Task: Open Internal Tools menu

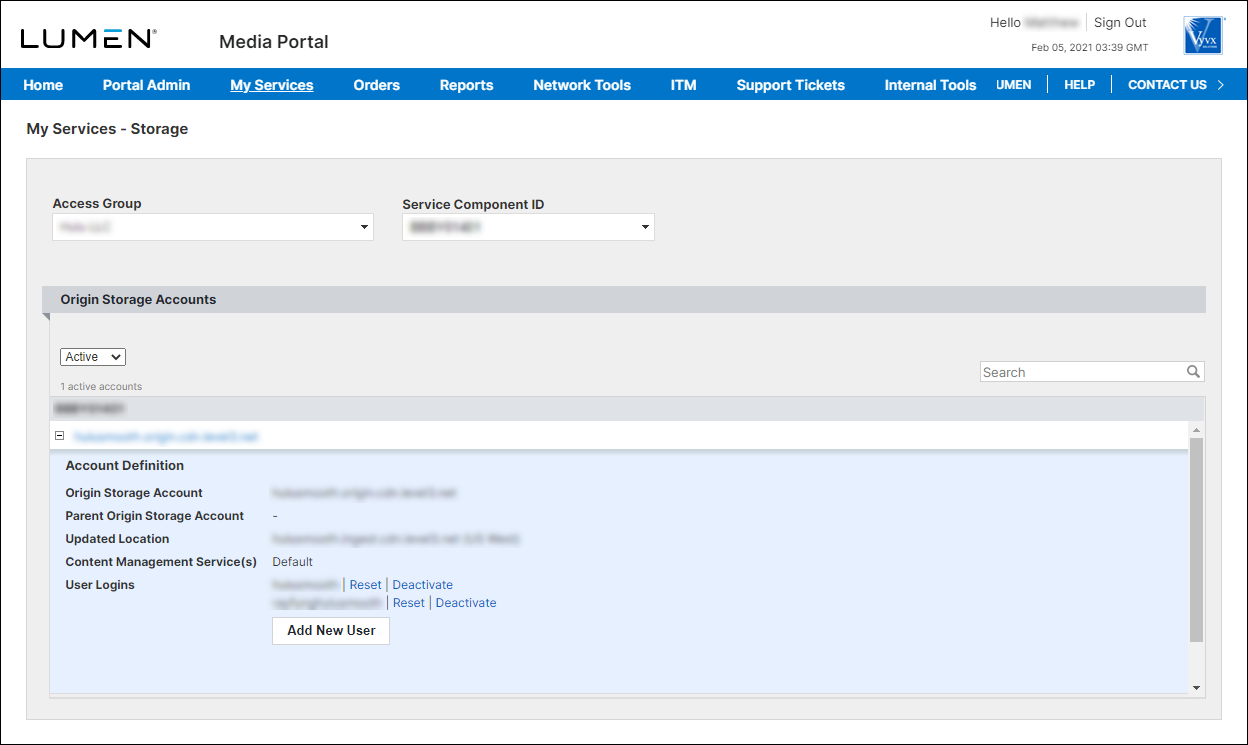Action: [930, 85]
